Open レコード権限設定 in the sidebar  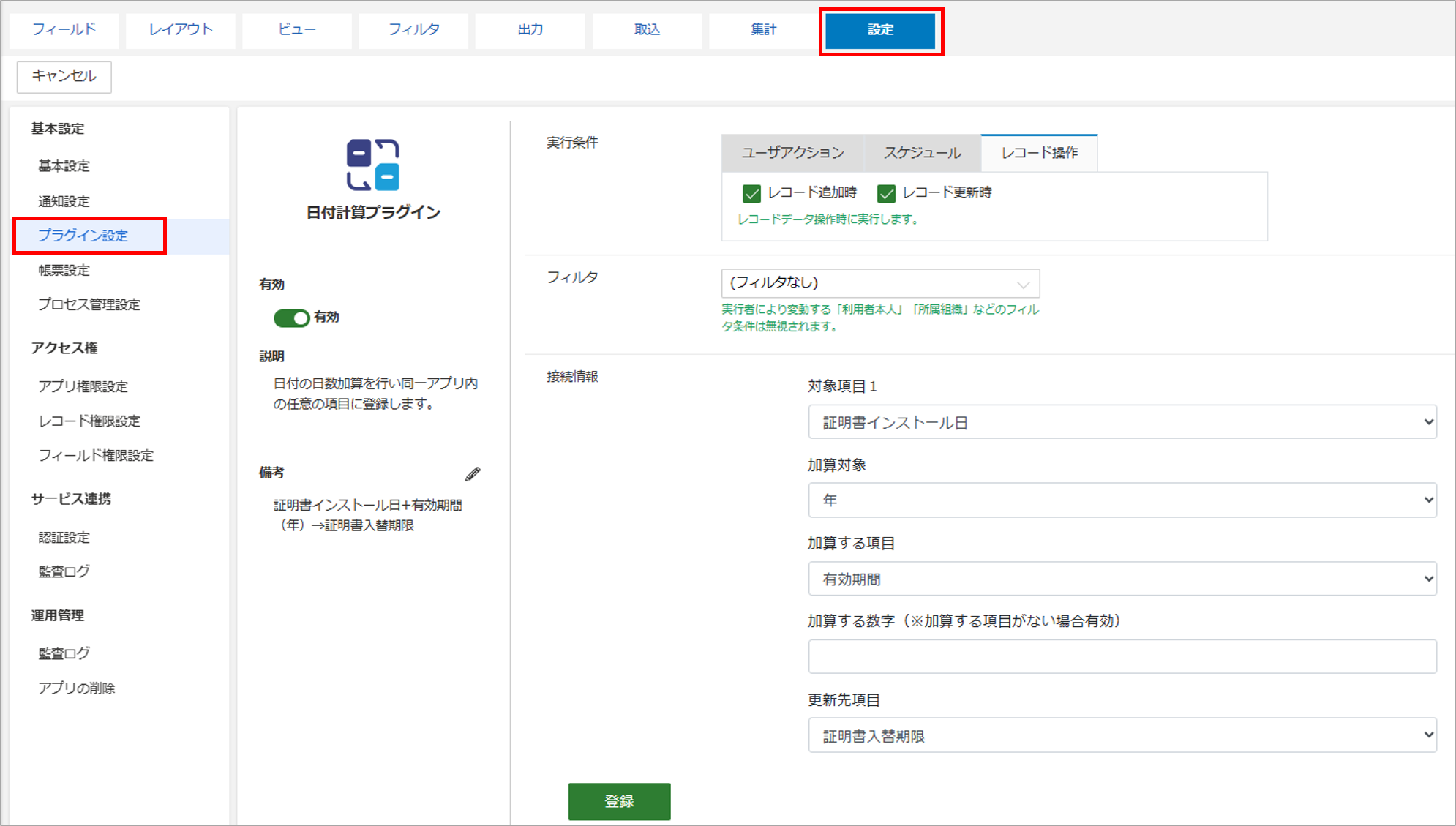(x=89, y=421)
